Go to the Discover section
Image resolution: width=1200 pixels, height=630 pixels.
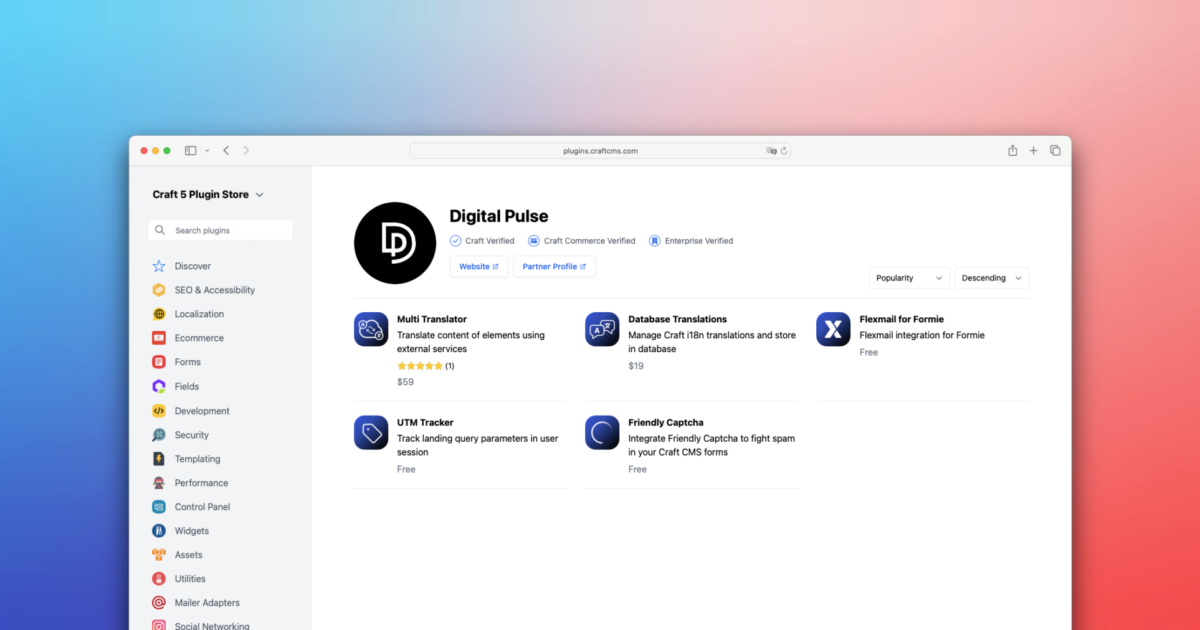click(160, 266)
